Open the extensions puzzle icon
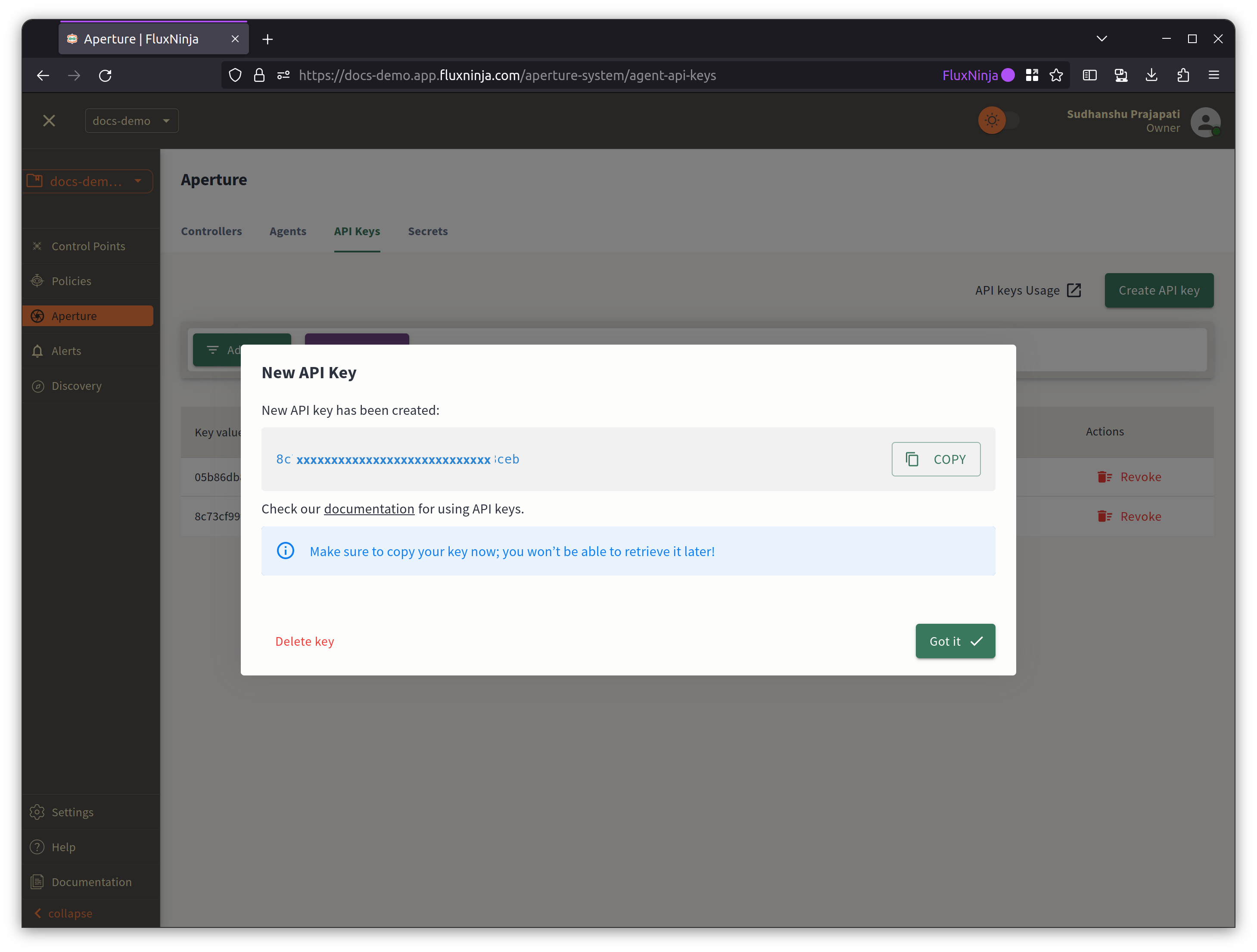The height and width of the screenshot is (952, 1257). coord(1183,75)
